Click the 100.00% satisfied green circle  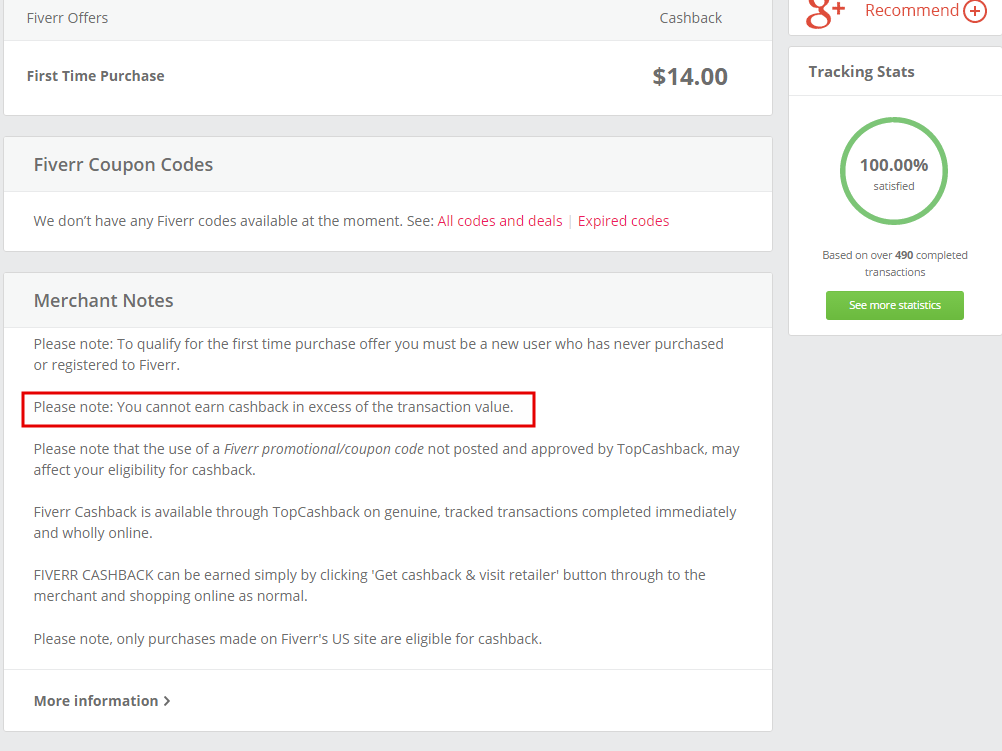click(x=893, y=171)
